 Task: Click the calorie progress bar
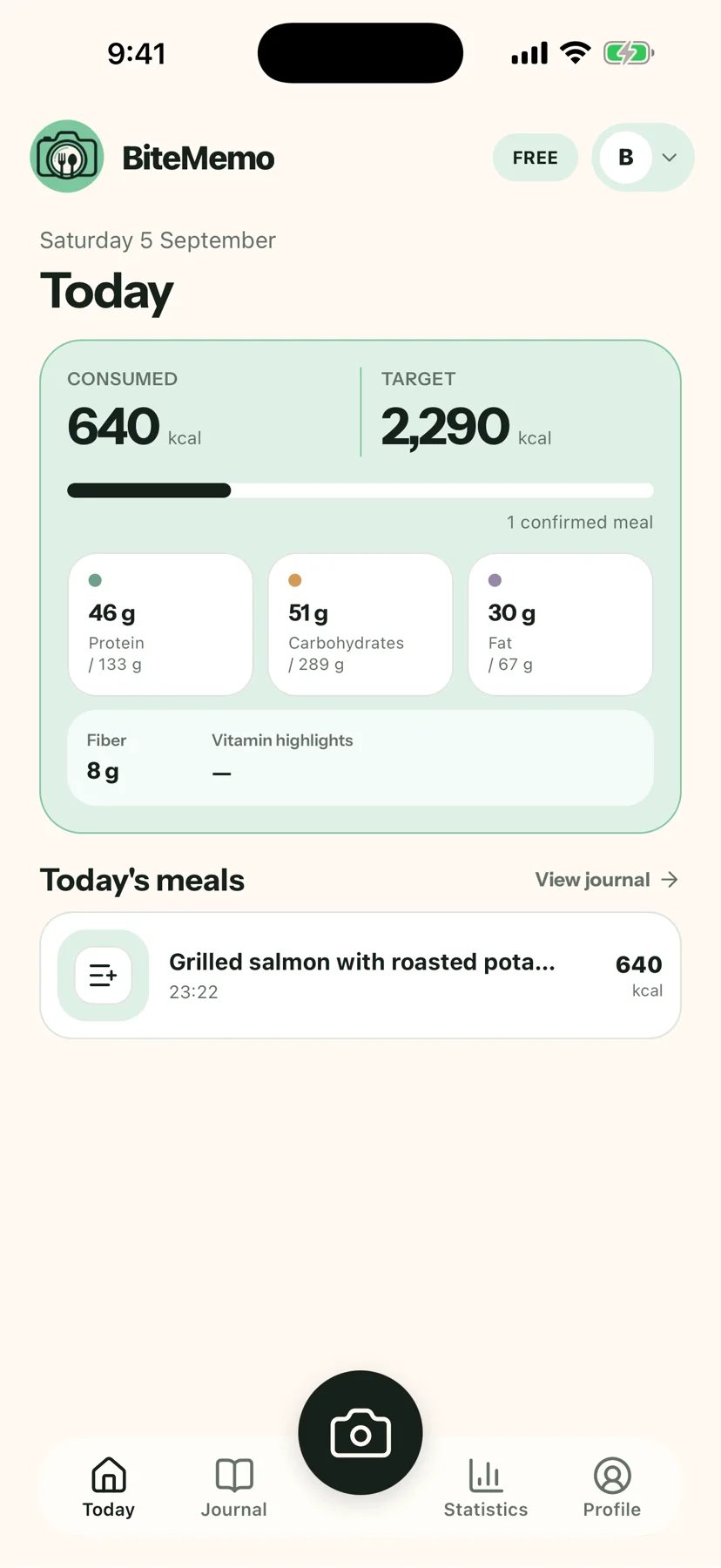coord(360,490)
